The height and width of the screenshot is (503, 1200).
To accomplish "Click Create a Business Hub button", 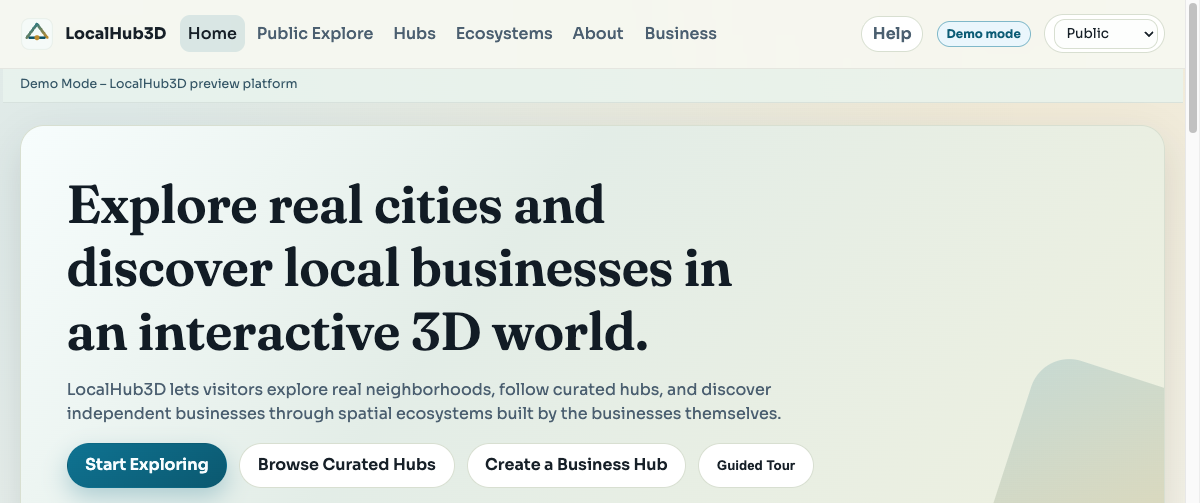I will [576, 465].
